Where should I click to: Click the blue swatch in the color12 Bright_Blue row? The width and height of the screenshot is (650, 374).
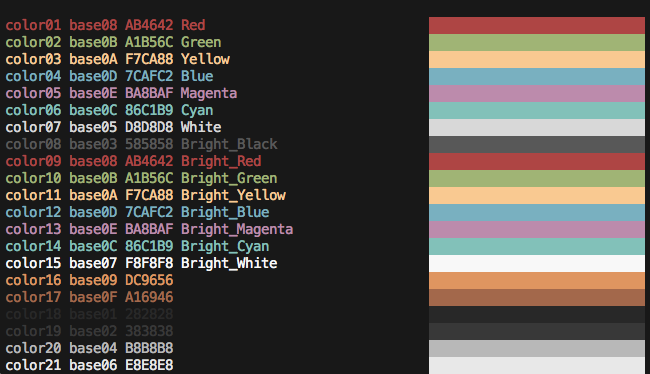click(x=537, y=212)
